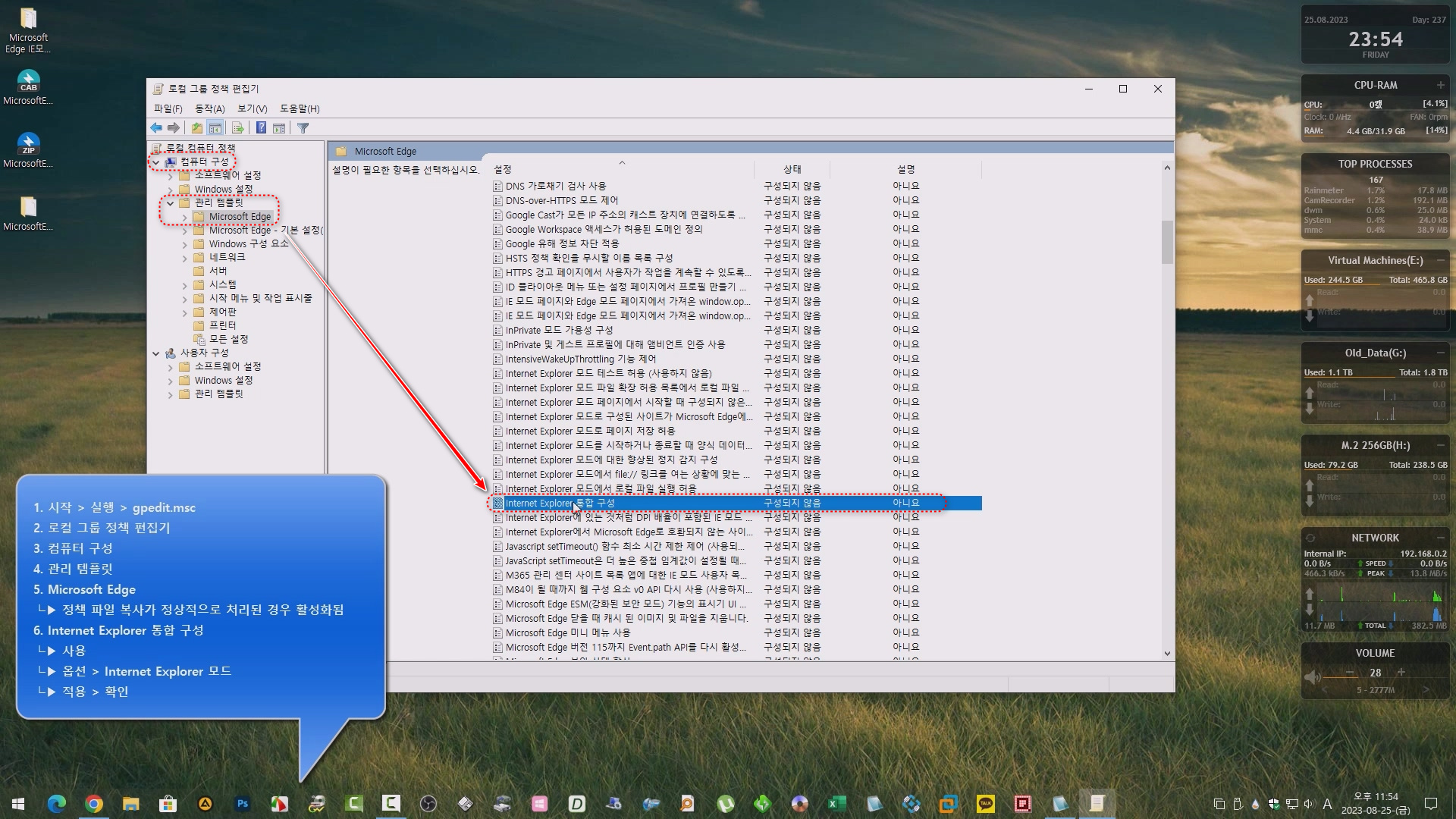Open KakaoTalk from the taskbar

click(986, 804)
